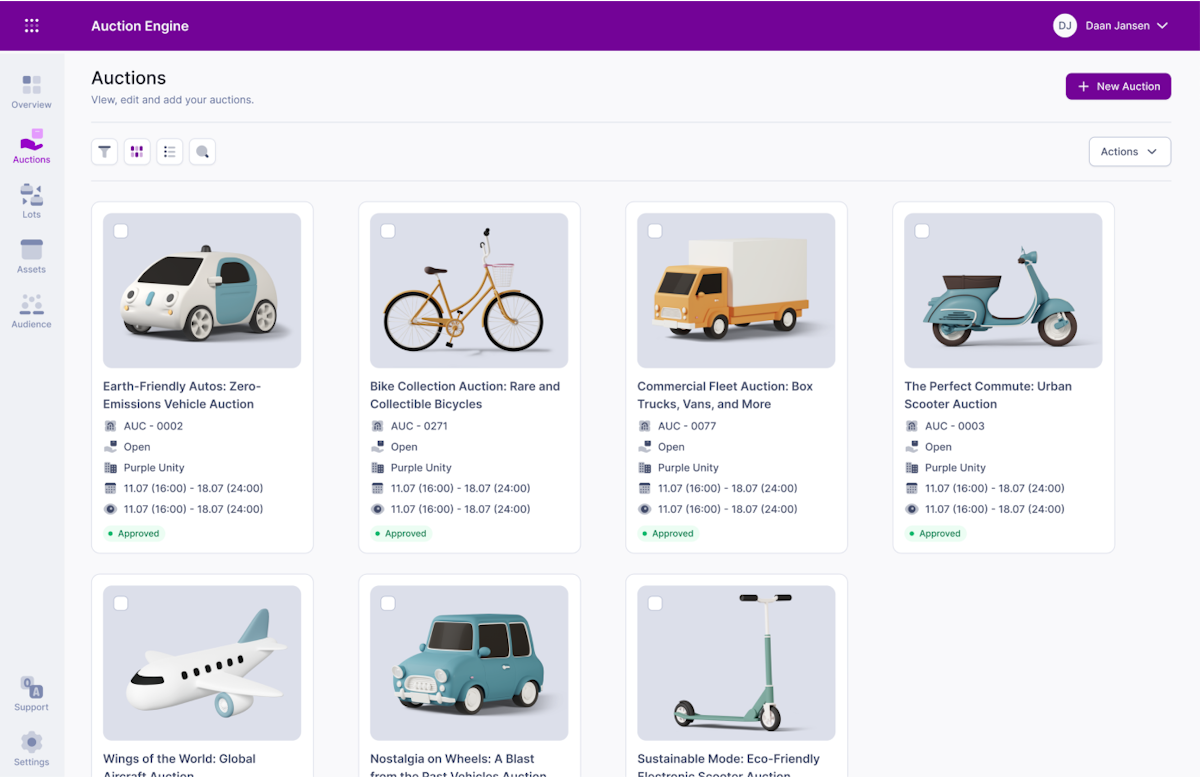Switch to list view
This screenshot has width=1200, height=777.
[x=169, y=151]
